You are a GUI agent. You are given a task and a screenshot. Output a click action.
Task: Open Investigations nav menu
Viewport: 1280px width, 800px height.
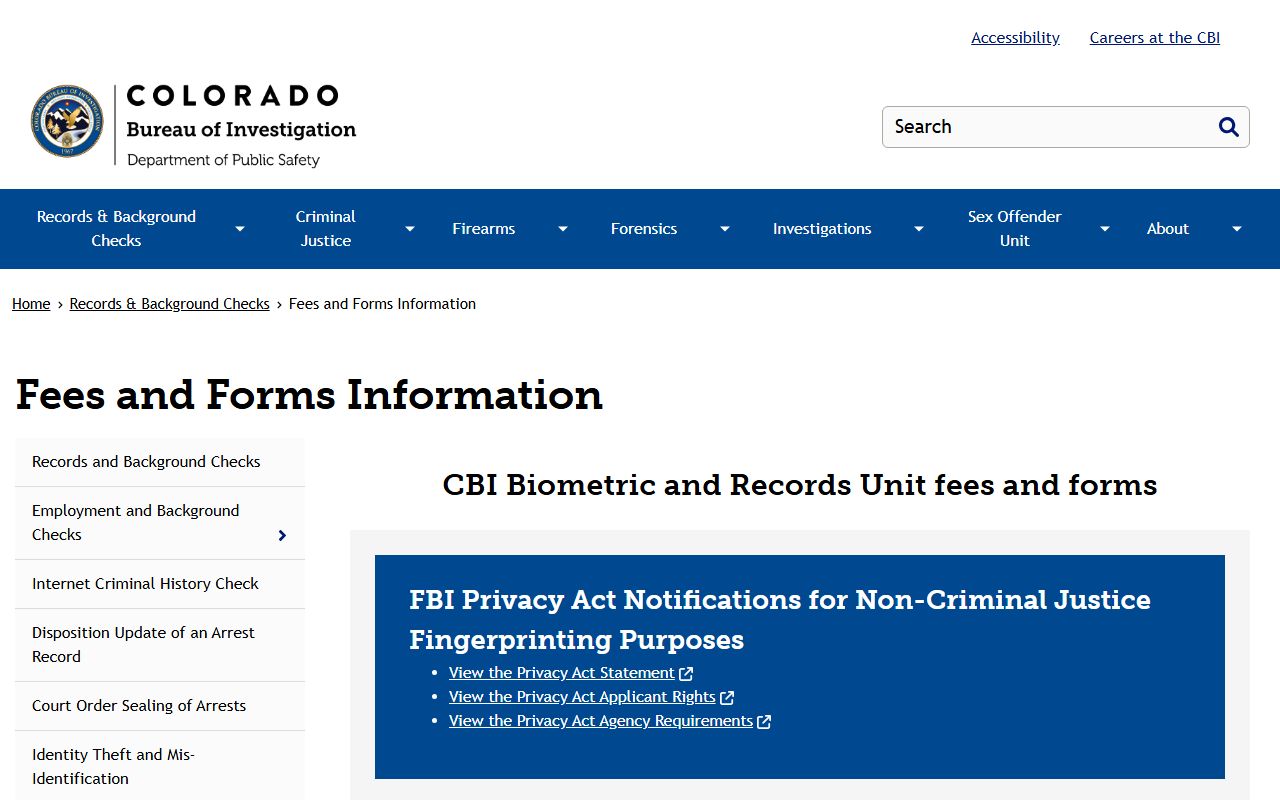click(822, 229)
